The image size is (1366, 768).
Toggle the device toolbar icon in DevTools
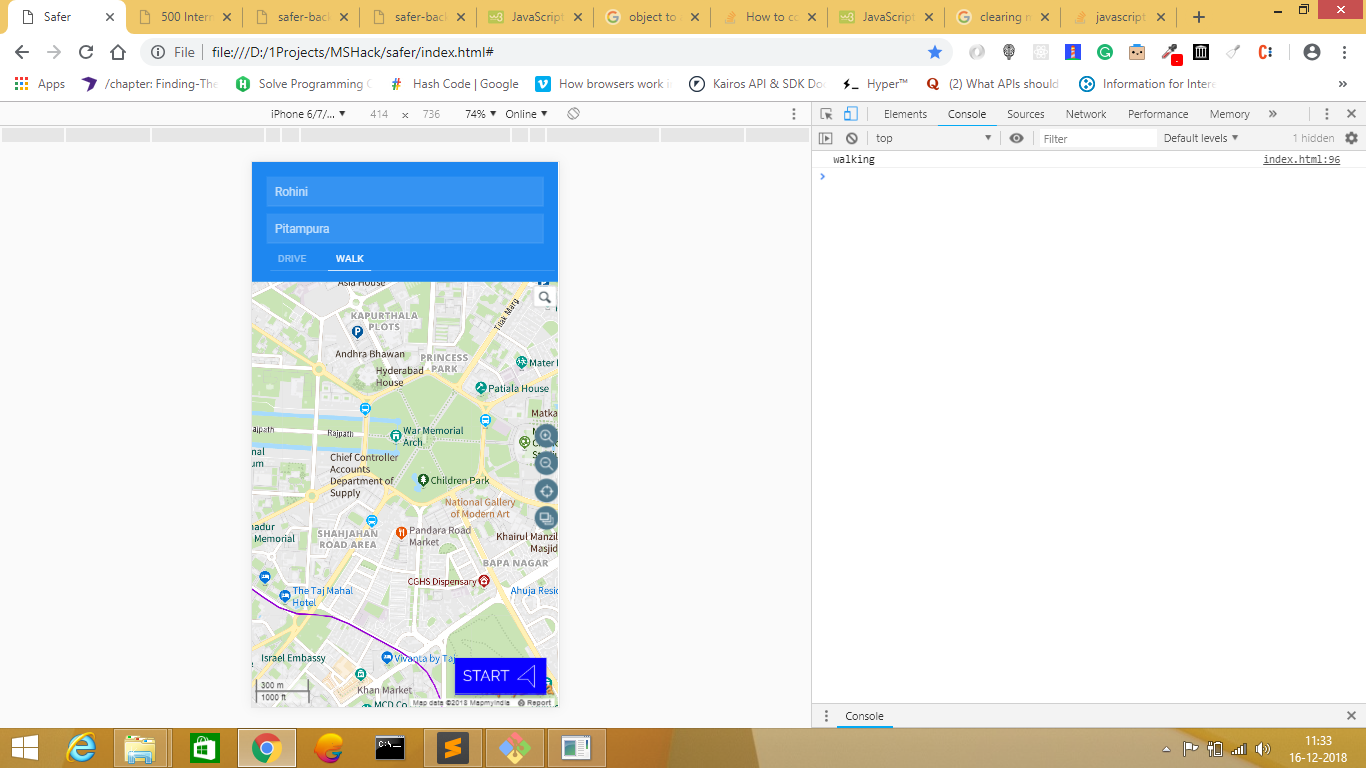point(850,114)
